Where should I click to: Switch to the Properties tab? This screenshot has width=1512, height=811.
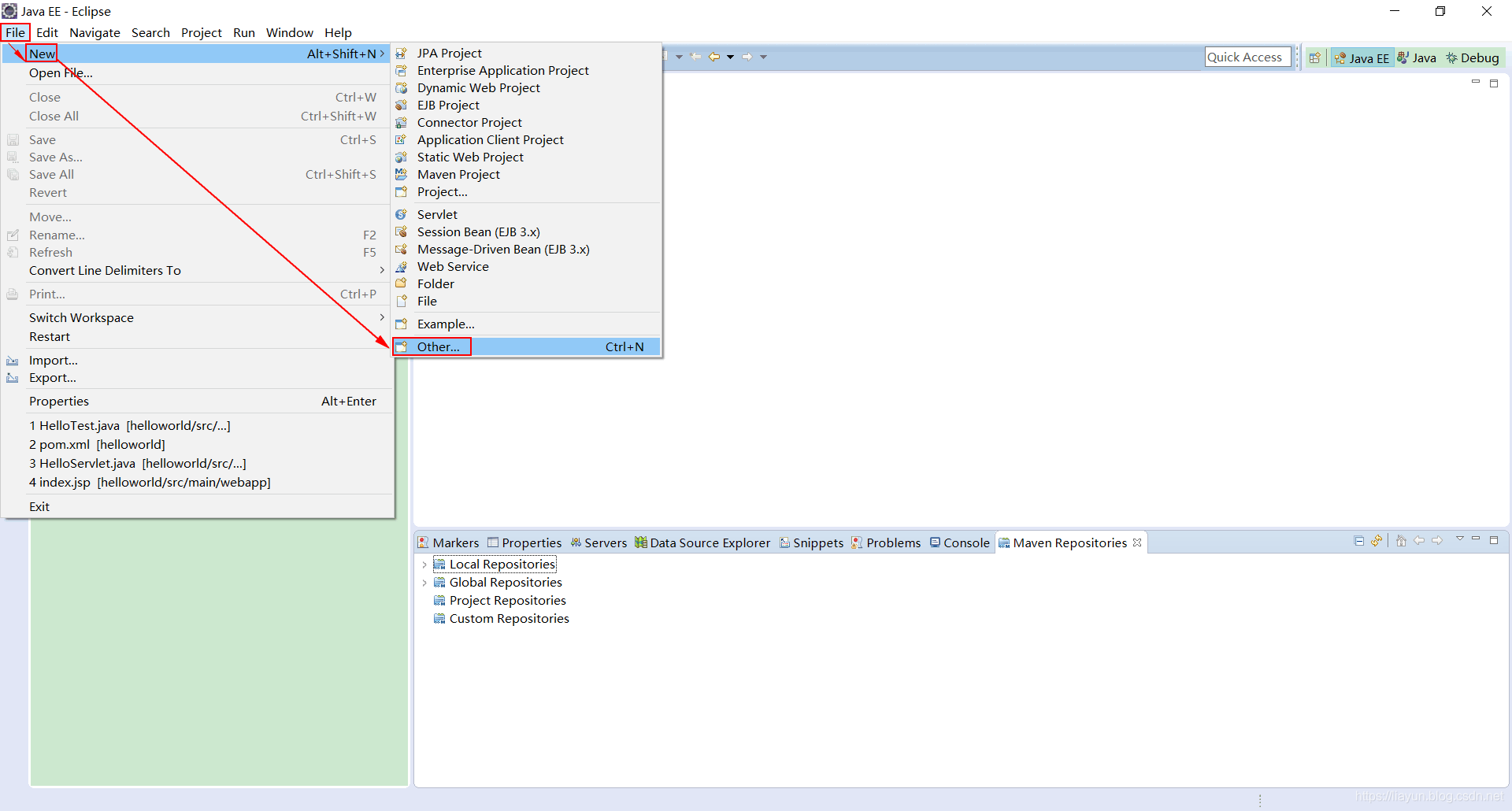[524, 543]
